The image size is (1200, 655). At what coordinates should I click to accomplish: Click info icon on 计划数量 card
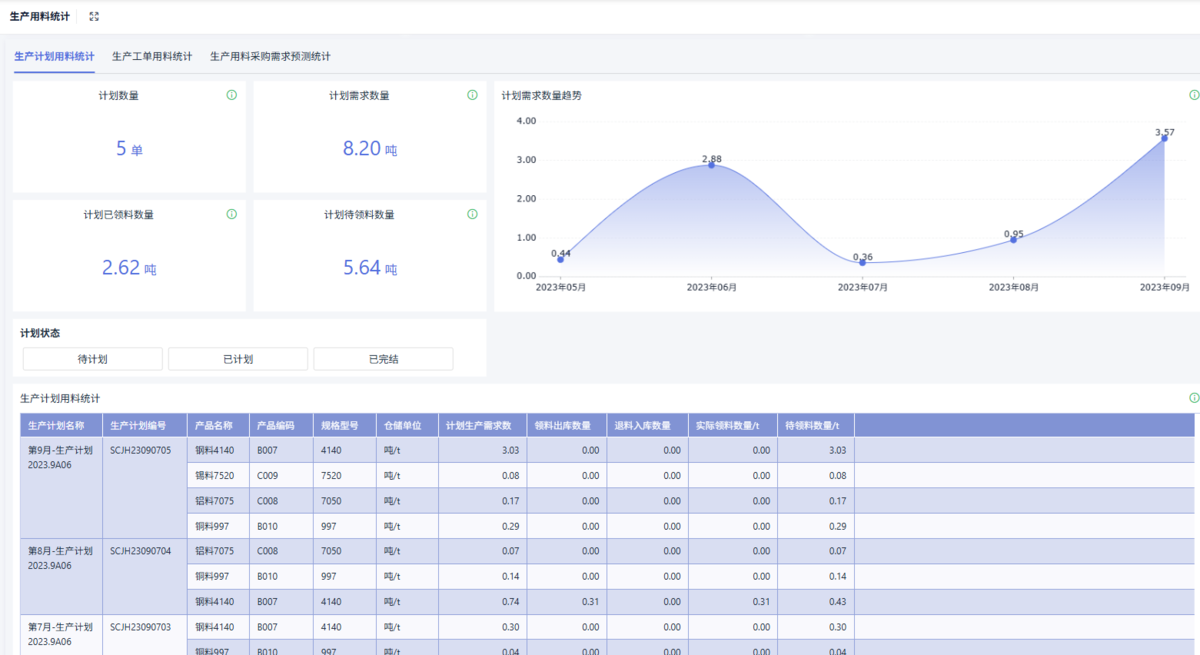tap(232, 95)
